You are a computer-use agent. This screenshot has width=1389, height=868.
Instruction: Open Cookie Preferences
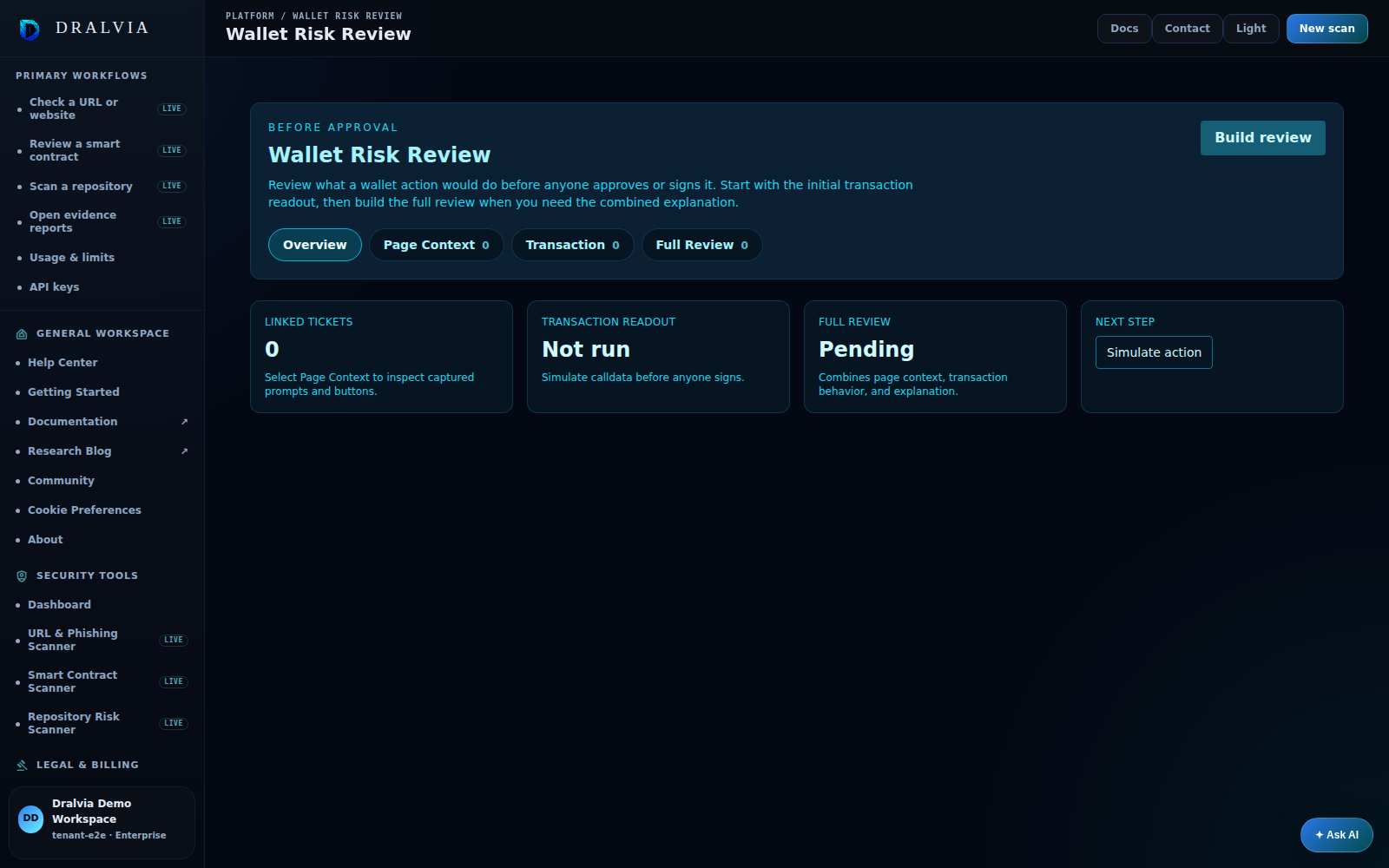click(x=102, y=510)
